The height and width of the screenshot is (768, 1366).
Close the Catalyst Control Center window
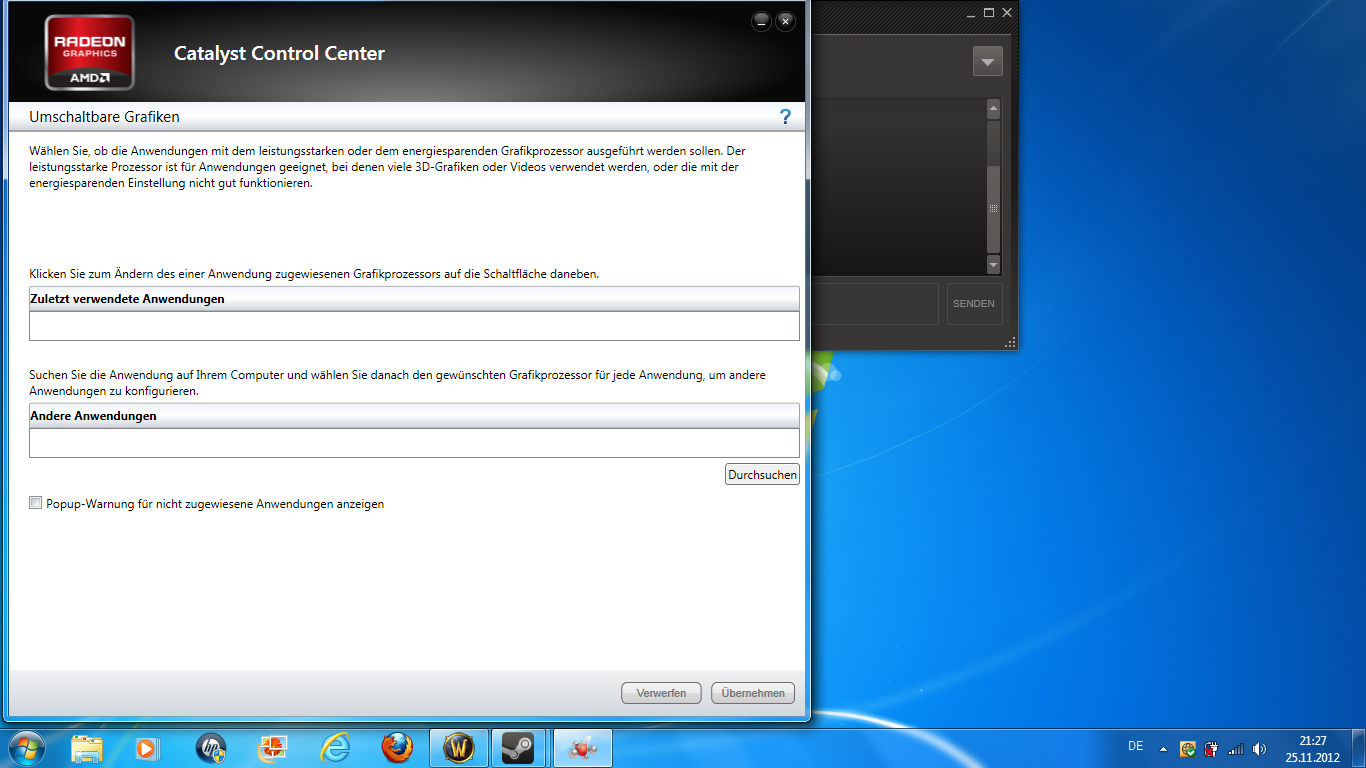click(786, 21)
